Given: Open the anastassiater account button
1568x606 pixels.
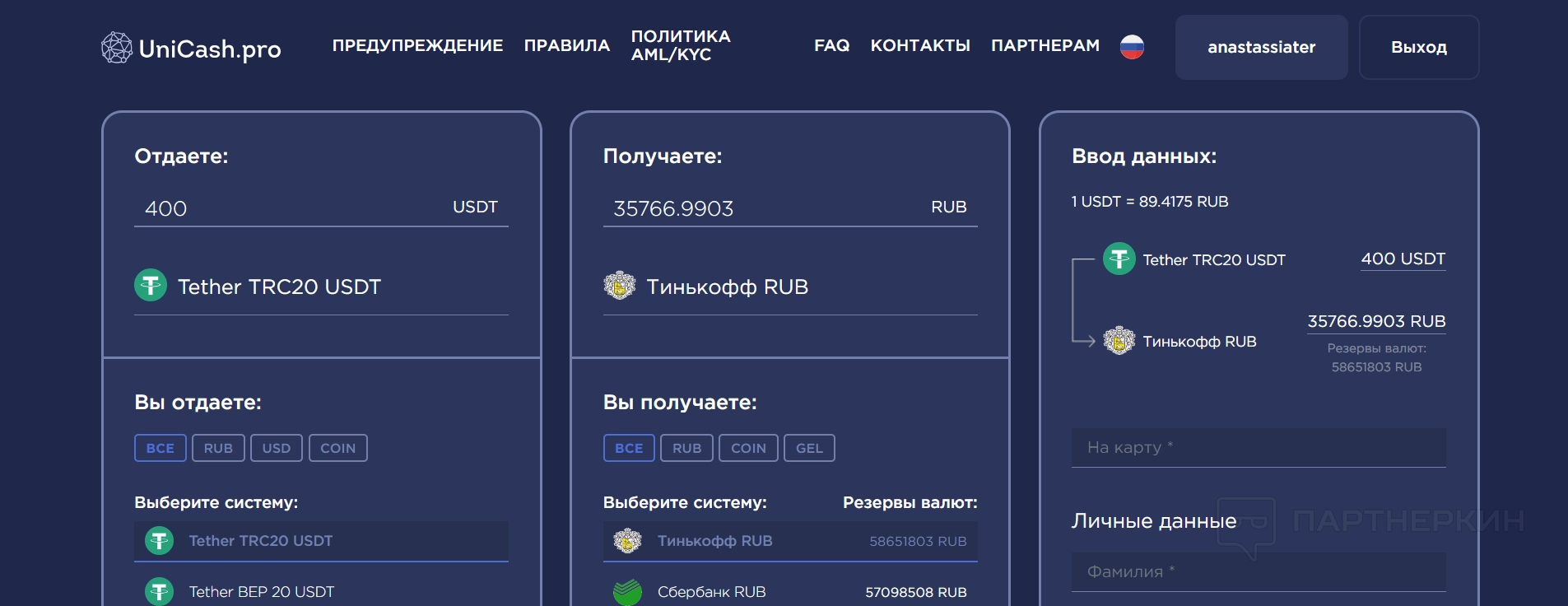Looking at the screenshot, I should click(x=1261, y=47).
